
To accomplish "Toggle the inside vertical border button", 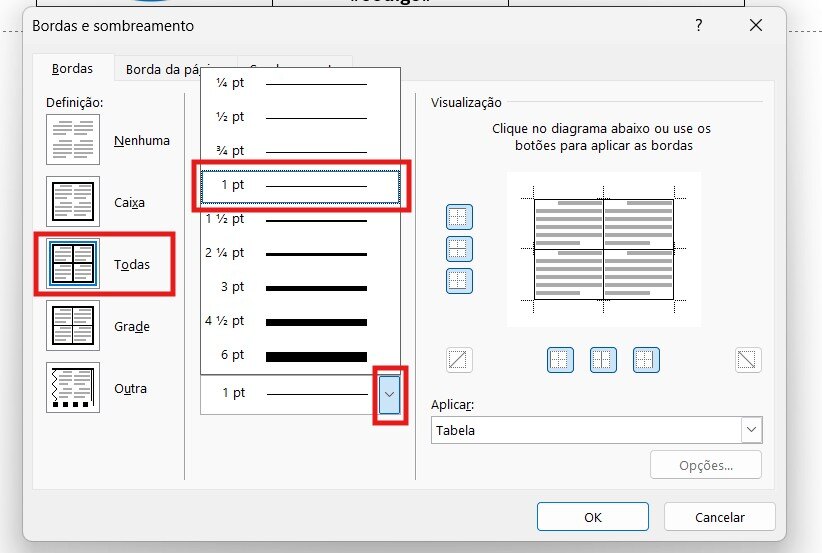I will pos(602,359).
